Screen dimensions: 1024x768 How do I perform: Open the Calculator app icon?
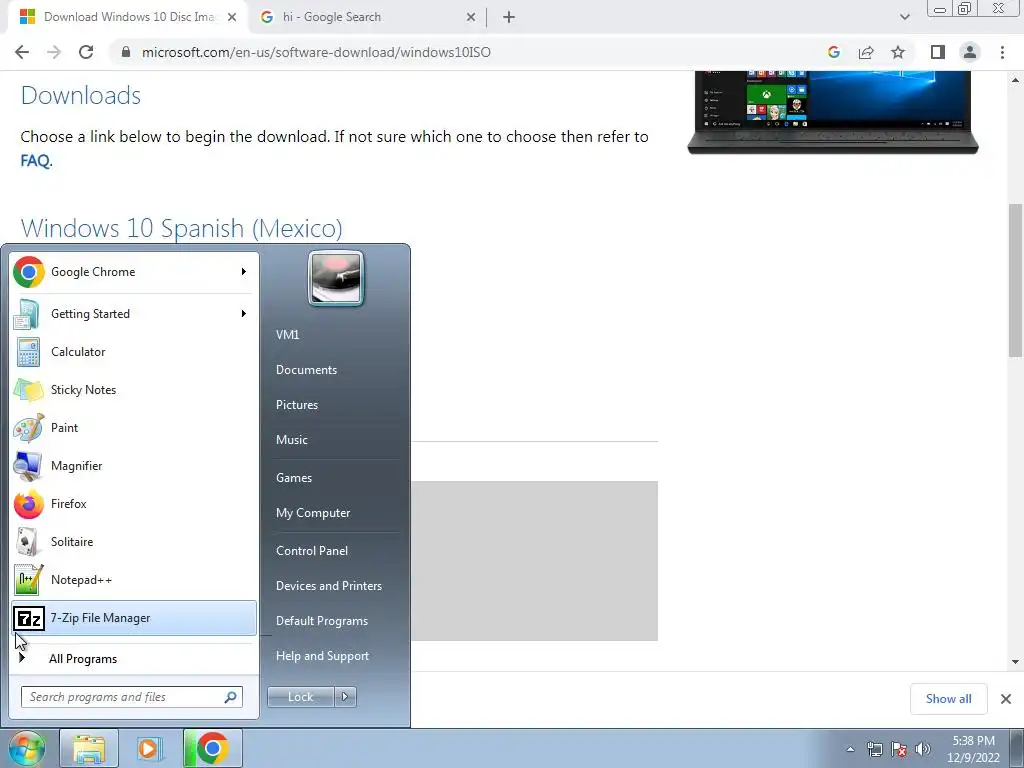[28, 352]
